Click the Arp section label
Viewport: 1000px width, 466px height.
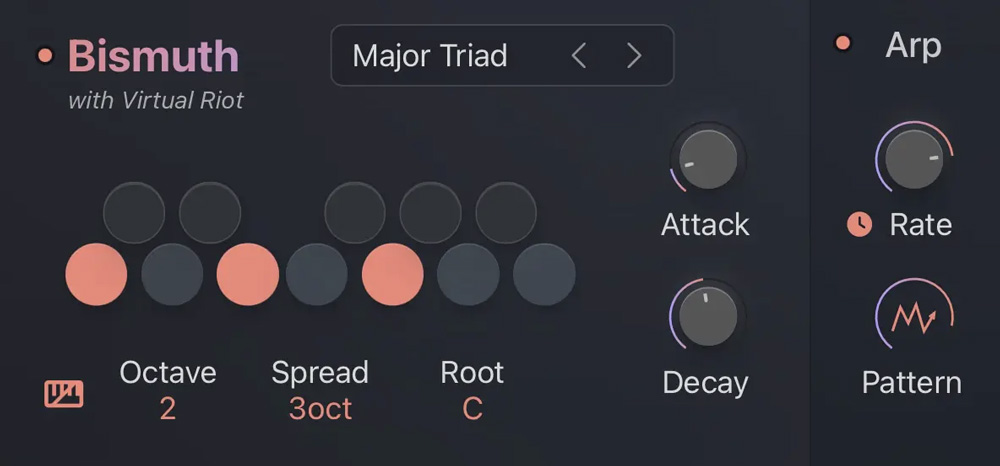click(x=913, y=45)
